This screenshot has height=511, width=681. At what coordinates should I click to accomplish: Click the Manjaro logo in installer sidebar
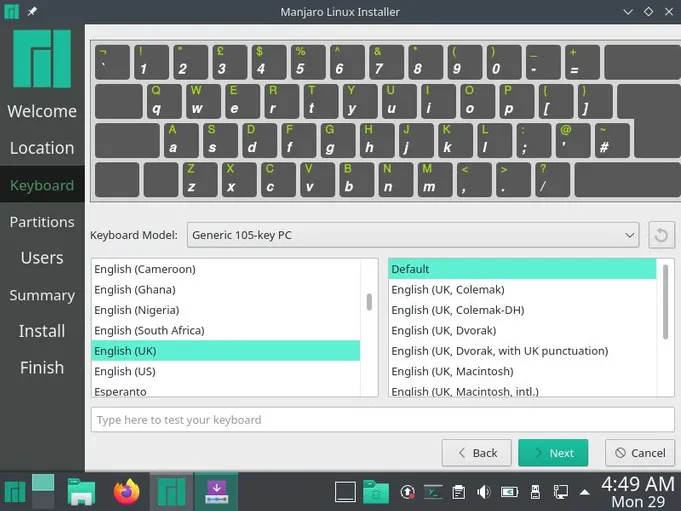[42, 58]
